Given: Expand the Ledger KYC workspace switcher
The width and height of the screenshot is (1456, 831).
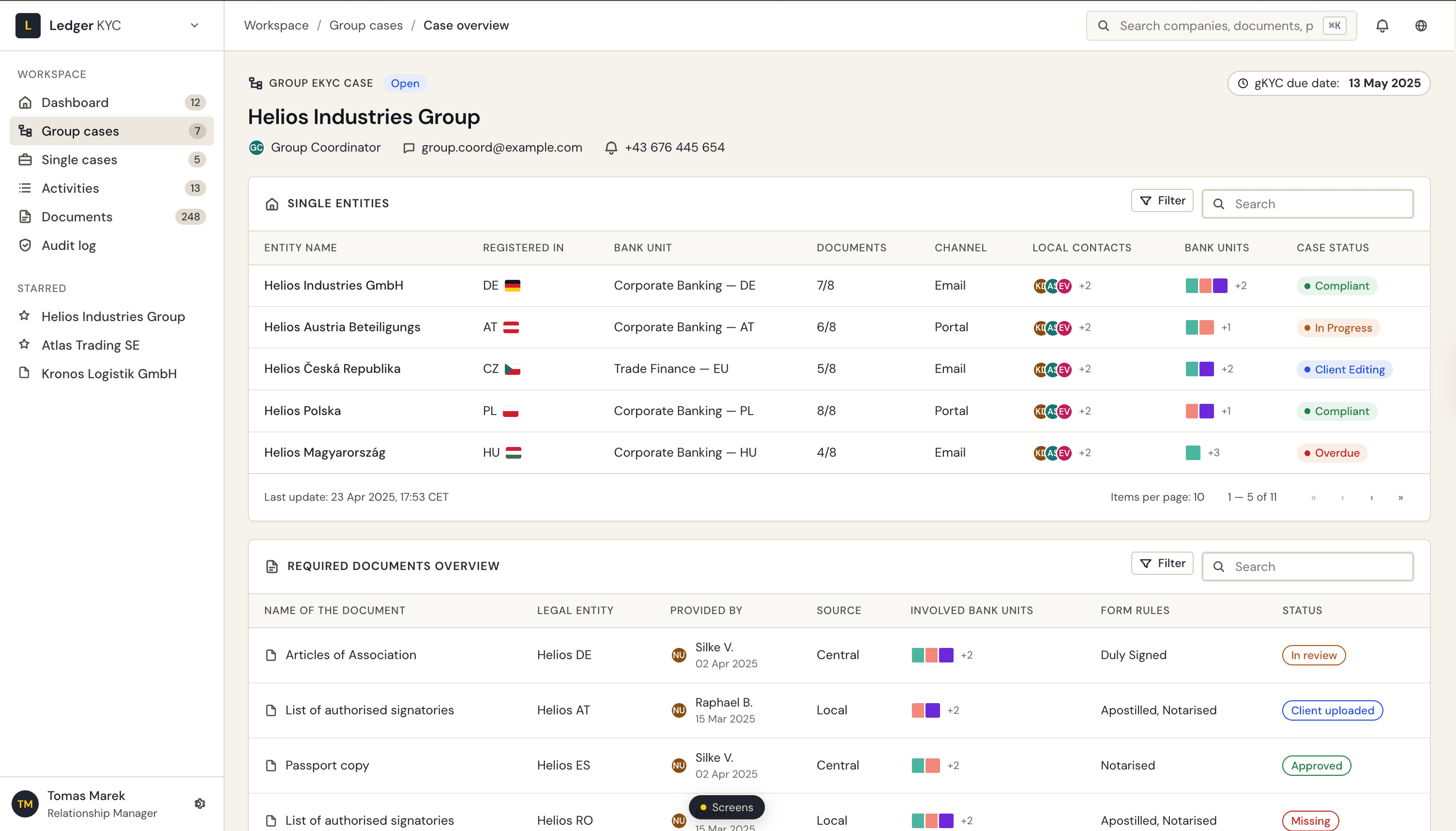Looking at the screenshot, I should 195,26.
